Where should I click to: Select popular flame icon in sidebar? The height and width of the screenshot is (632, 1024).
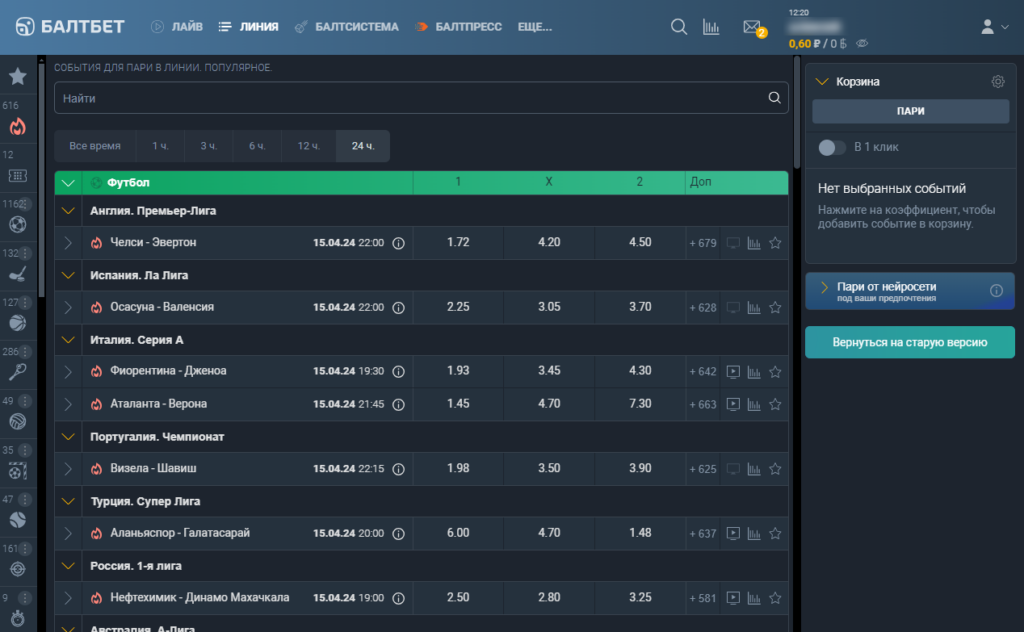click(18, 126)
